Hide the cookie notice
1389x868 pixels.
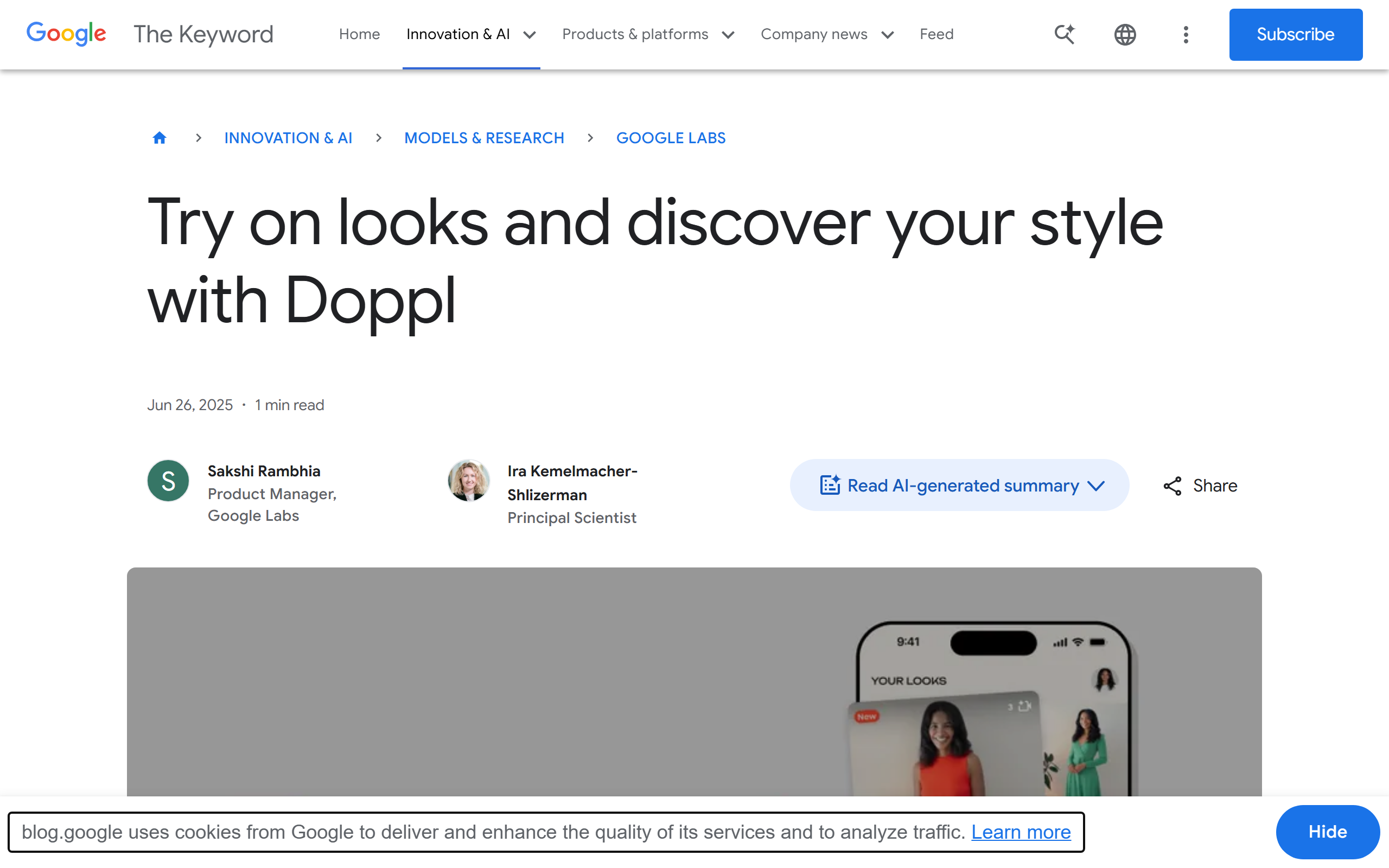click(x=1327, y=832)
